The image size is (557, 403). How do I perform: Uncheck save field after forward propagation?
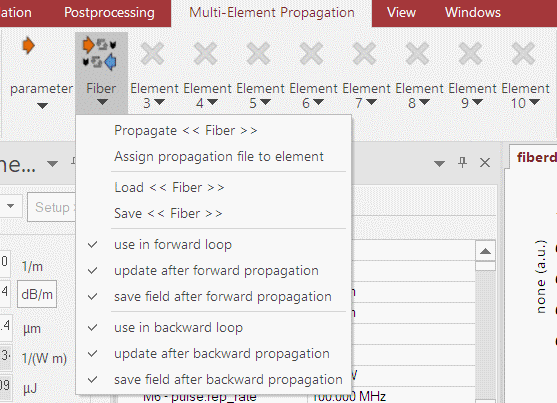pyautogui.click(x=223, y=296)
